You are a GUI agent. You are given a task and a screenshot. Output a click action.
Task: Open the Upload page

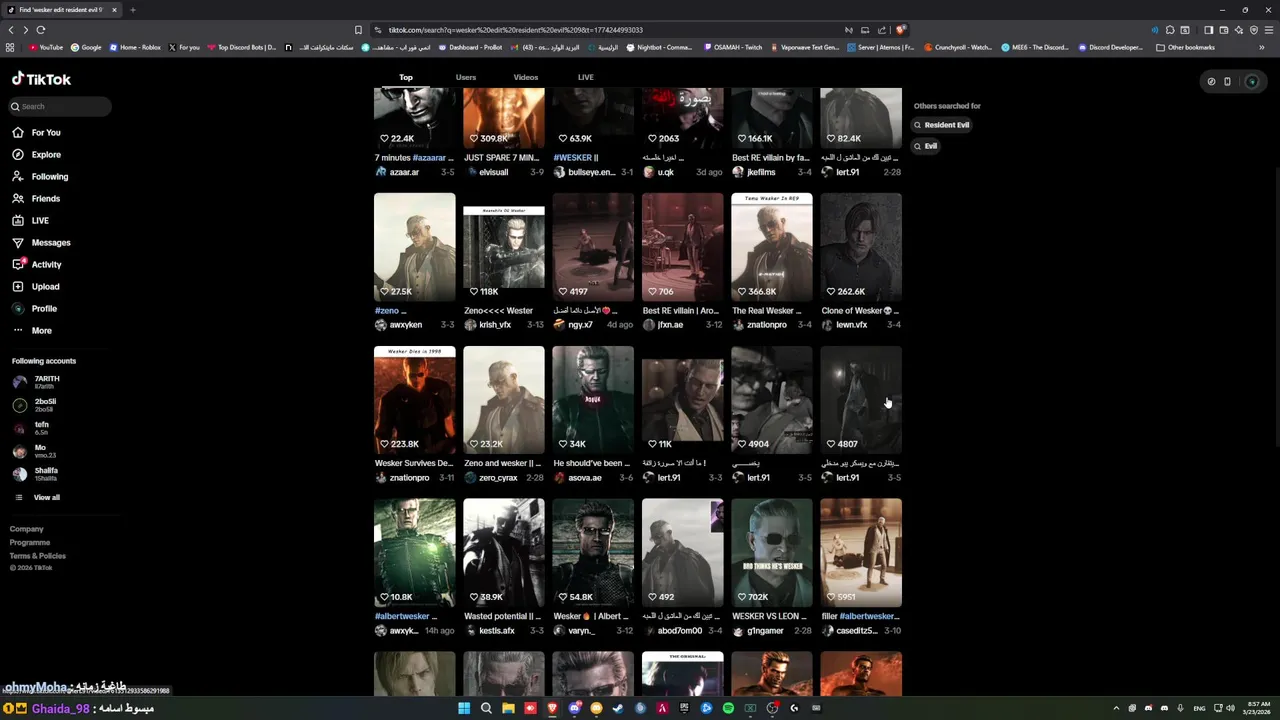(x=36, y=286)
